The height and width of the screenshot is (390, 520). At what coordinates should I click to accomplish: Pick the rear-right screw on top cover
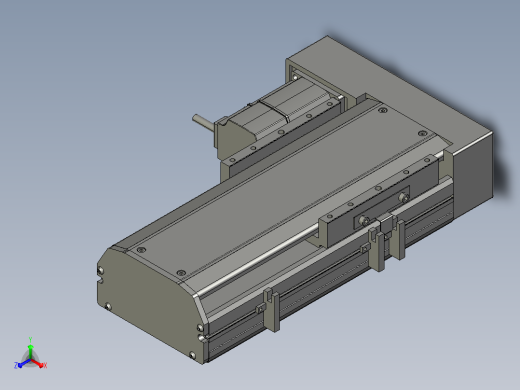(422, 133)
